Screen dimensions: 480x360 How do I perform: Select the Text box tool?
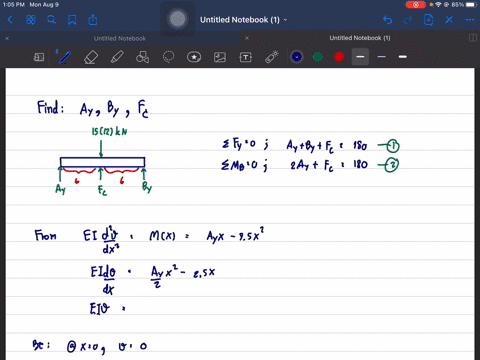pyautogui.click(x=246, y=57)
